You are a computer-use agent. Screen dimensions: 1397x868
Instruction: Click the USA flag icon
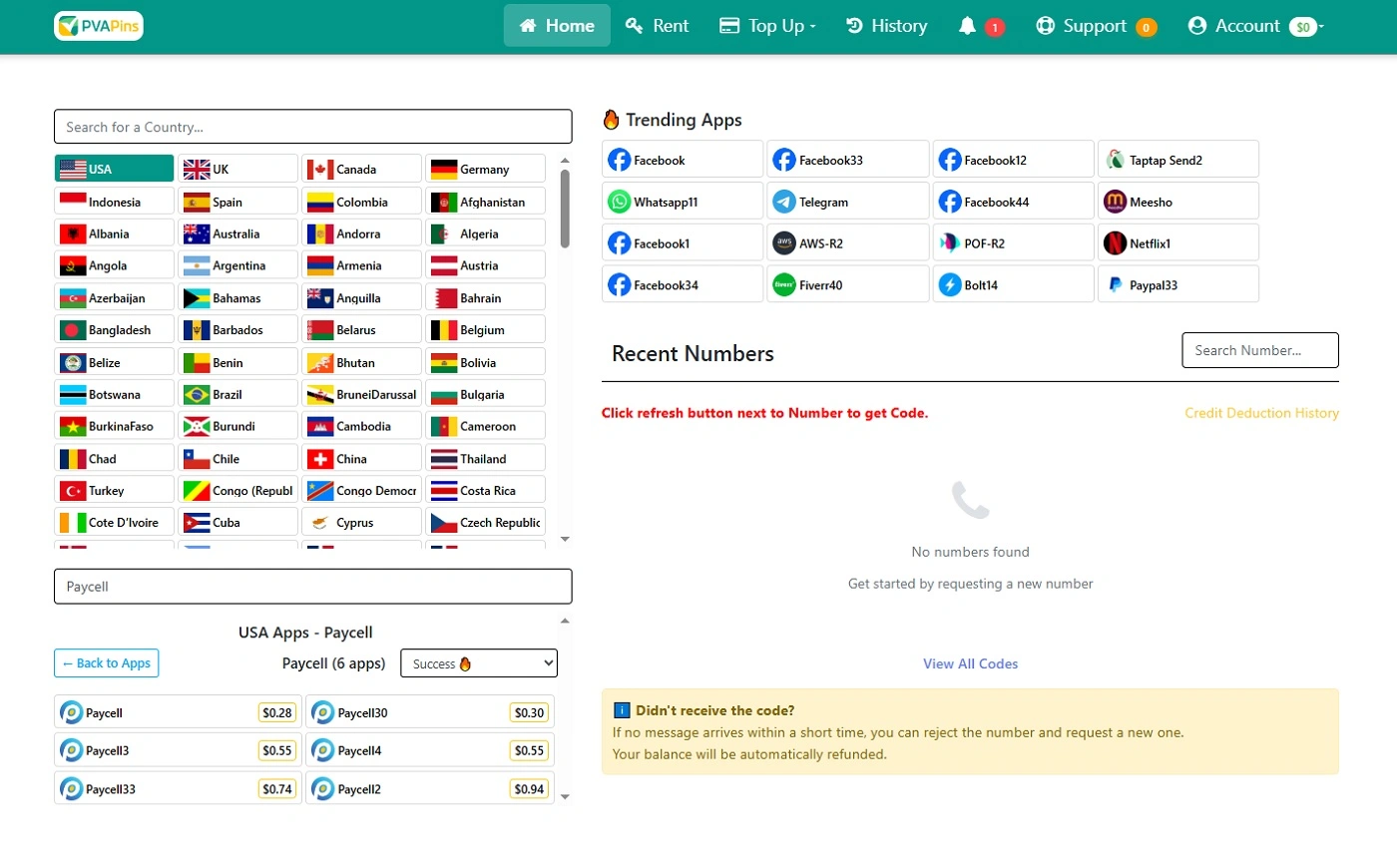(73, 170)
